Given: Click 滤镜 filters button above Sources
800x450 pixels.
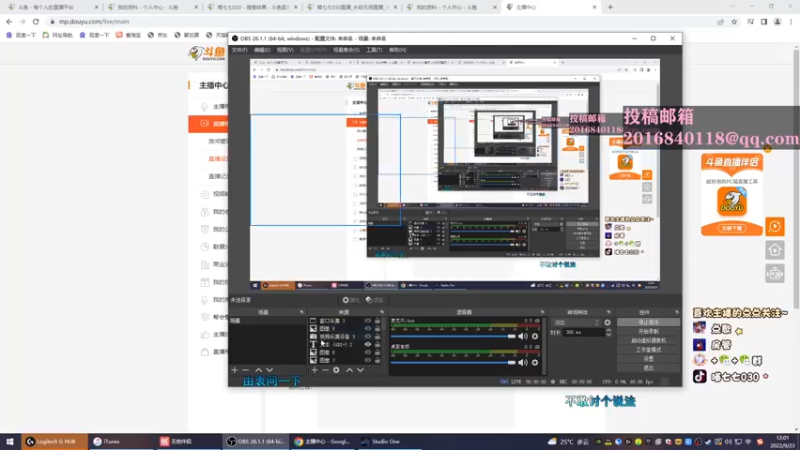Looking at the screenshot, I should [x=374, y=300].
